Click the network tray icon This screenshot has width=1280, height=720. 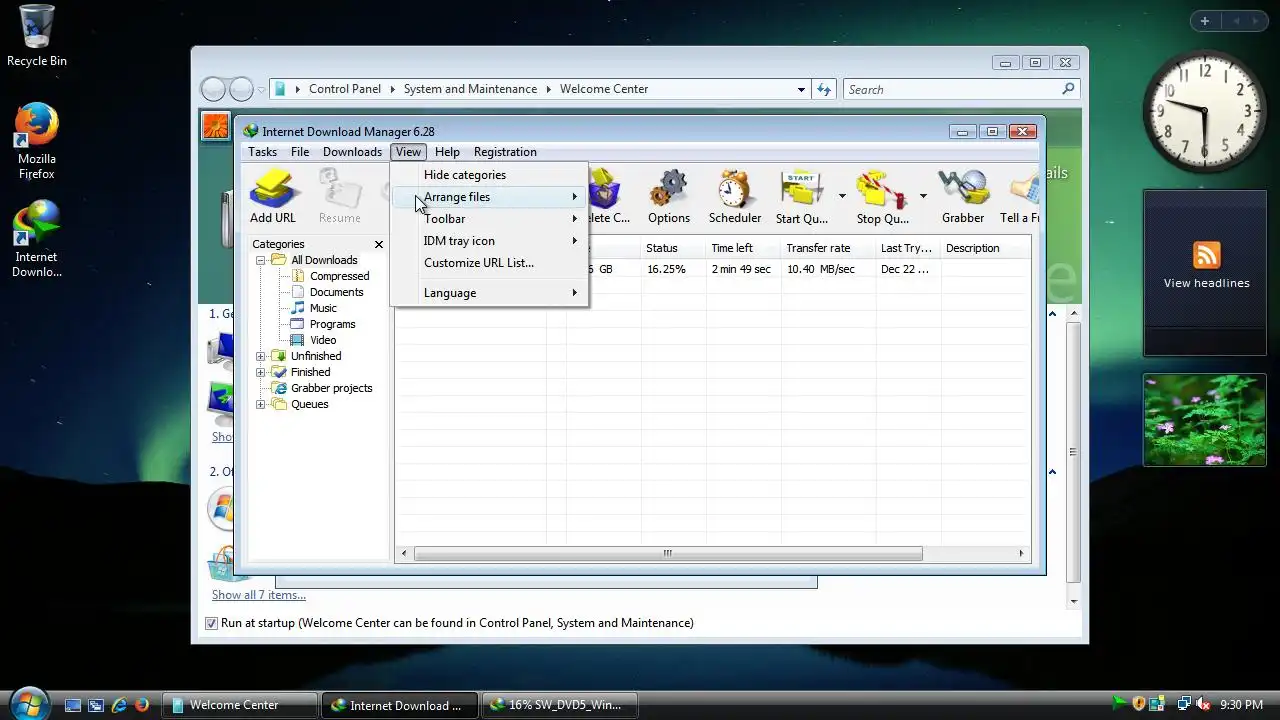click(x=1184, y=704)
